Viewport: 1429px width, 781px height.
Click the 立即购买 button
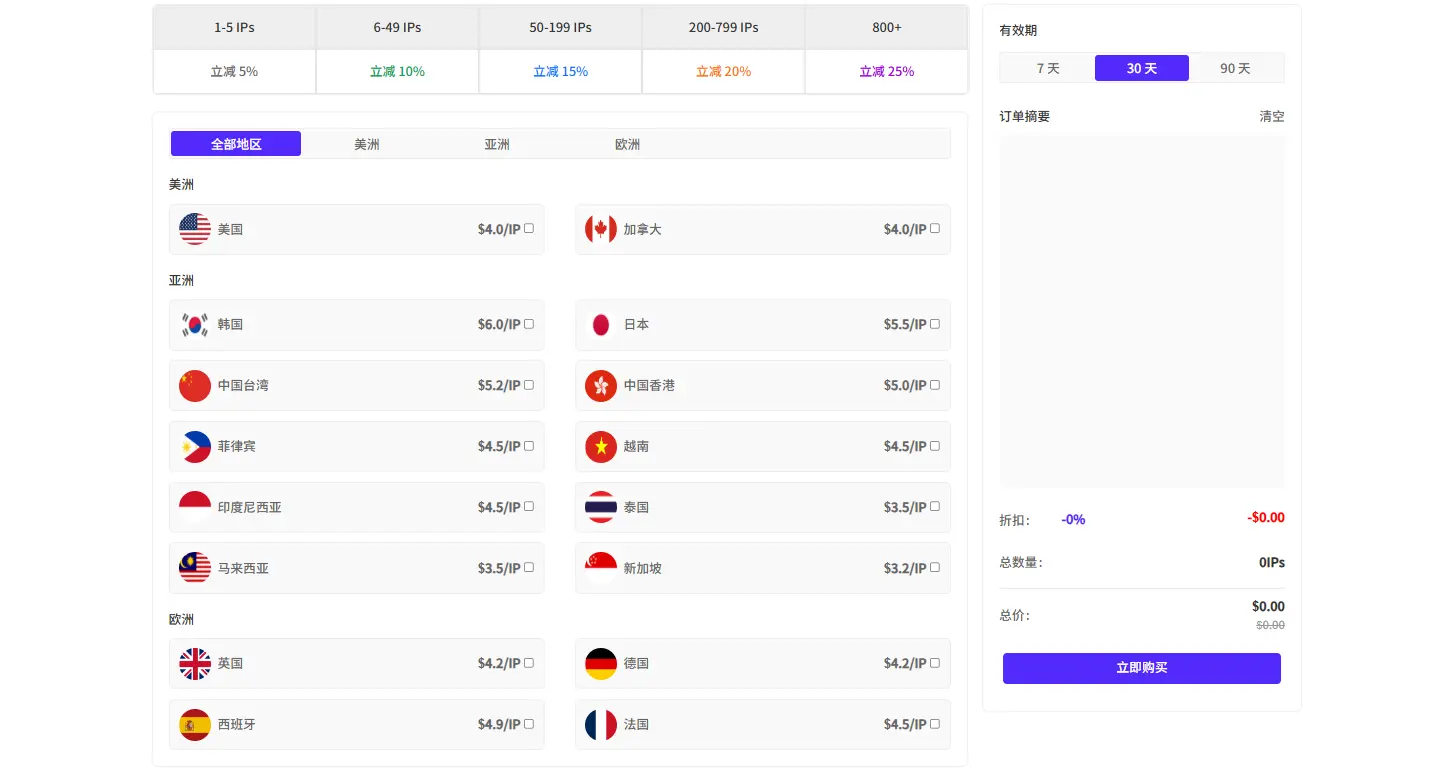pyautogui.click(x=1142, y=668)
